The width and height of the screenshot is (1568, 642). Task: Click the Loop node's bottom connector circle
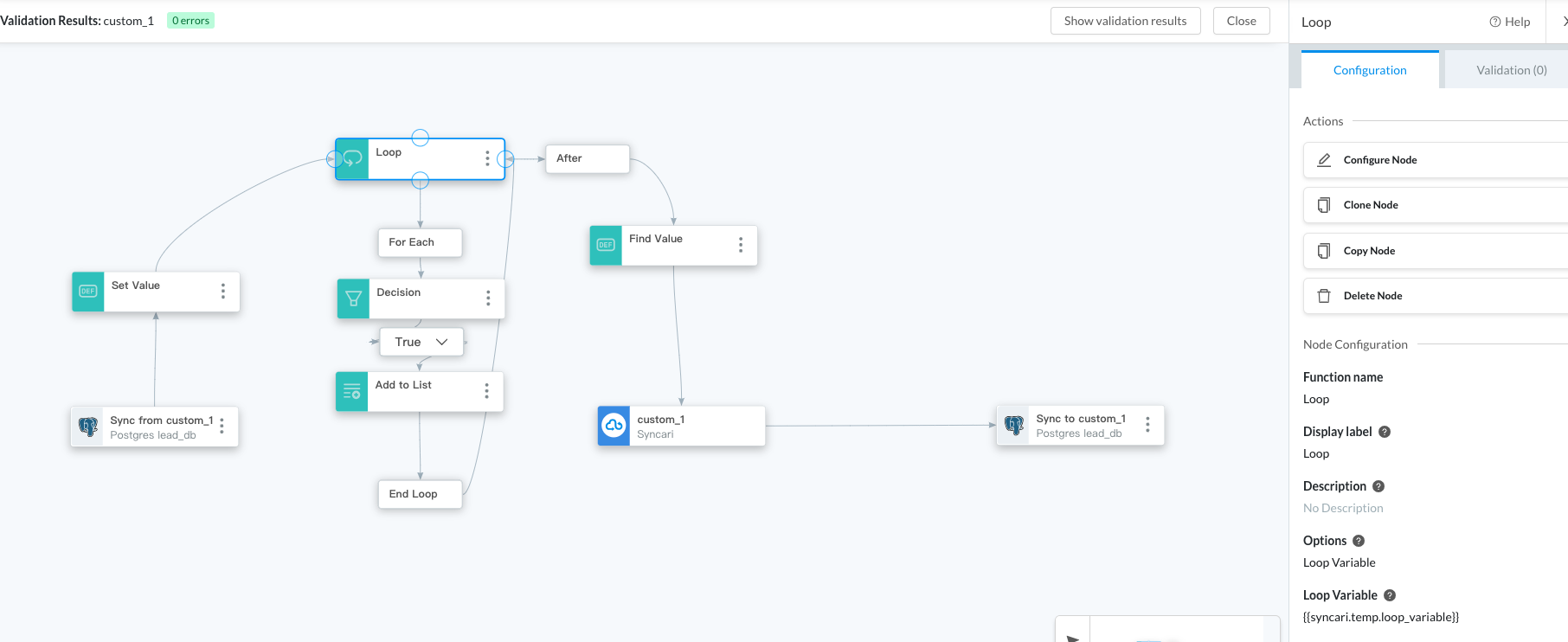pos(421,180)
